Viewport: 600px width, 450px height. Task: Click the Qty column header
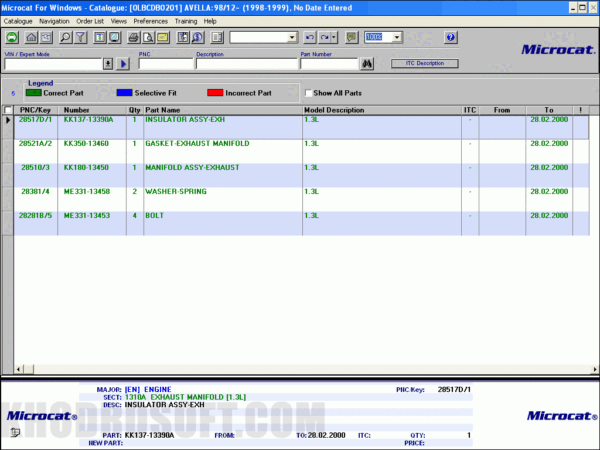coord(135,110)
